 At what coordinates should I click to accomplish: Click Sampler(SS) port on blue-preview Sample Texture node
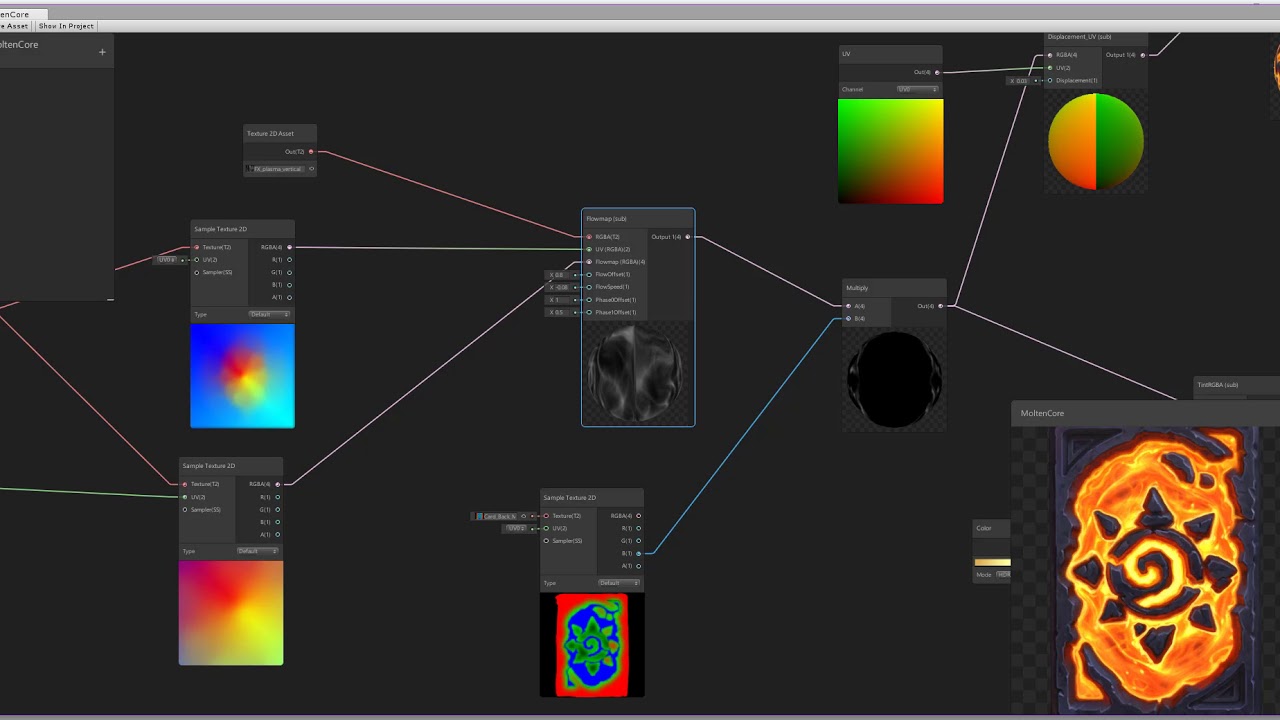[x=197, y=272]
